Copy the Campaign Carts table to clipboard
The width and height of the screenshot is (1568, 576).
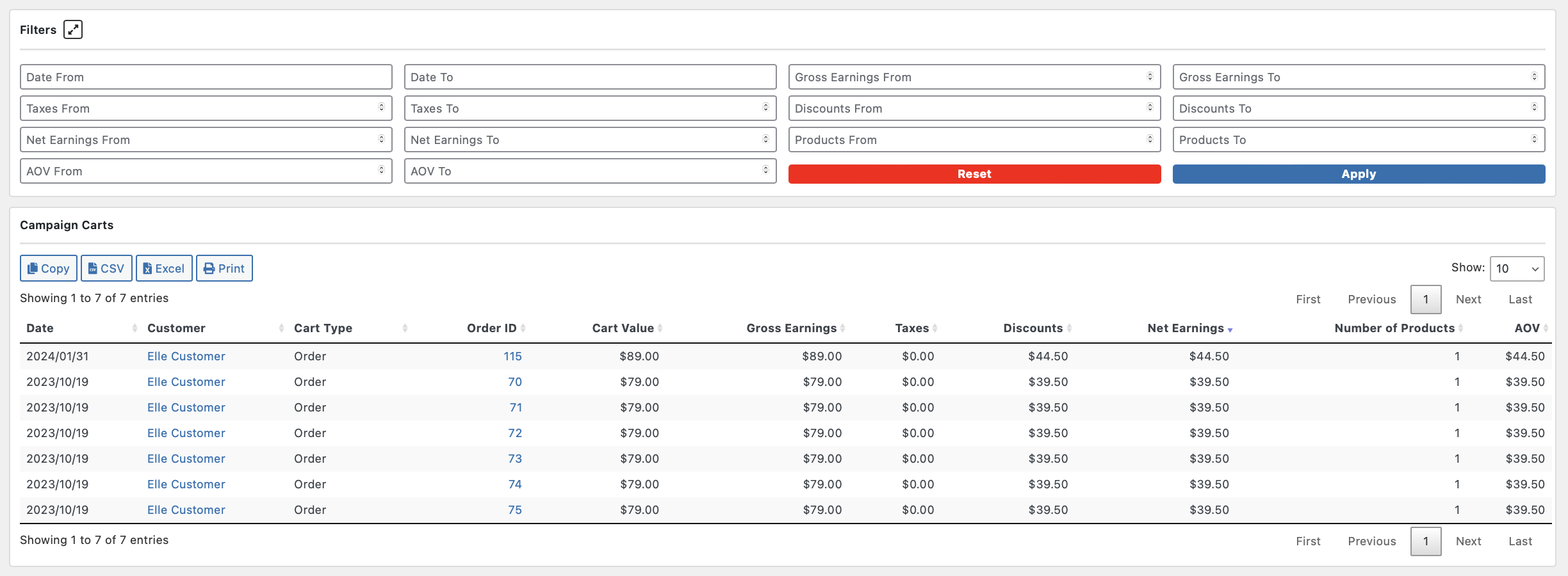(x=49, y=268)
